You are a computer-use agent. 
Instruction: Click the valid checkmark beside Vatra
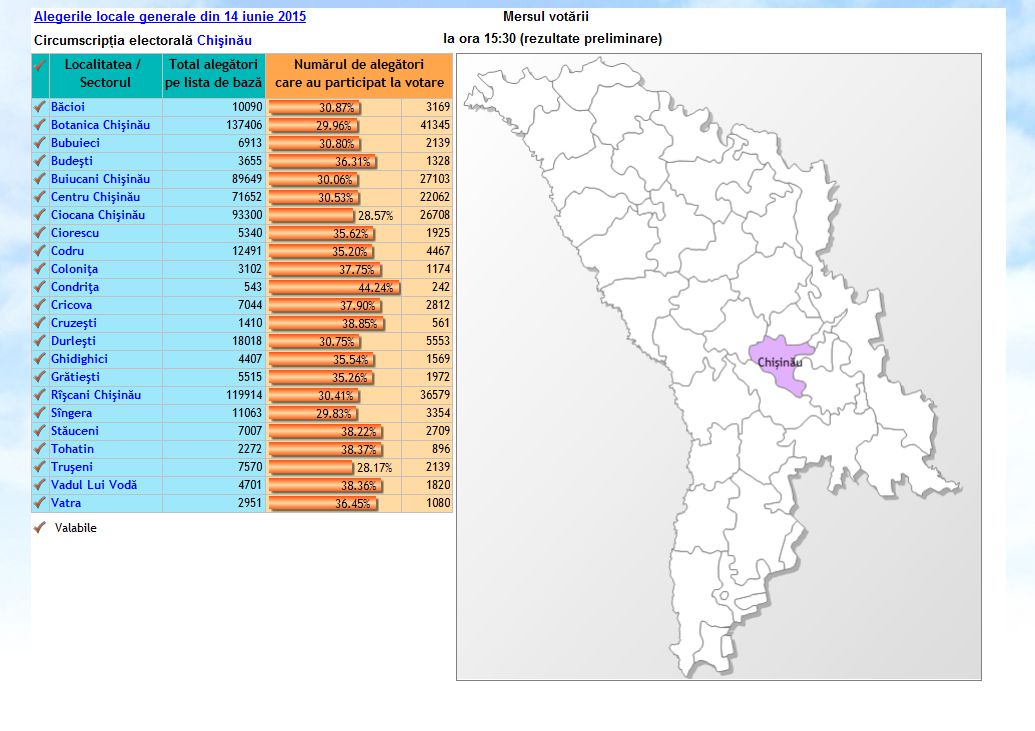40,503
